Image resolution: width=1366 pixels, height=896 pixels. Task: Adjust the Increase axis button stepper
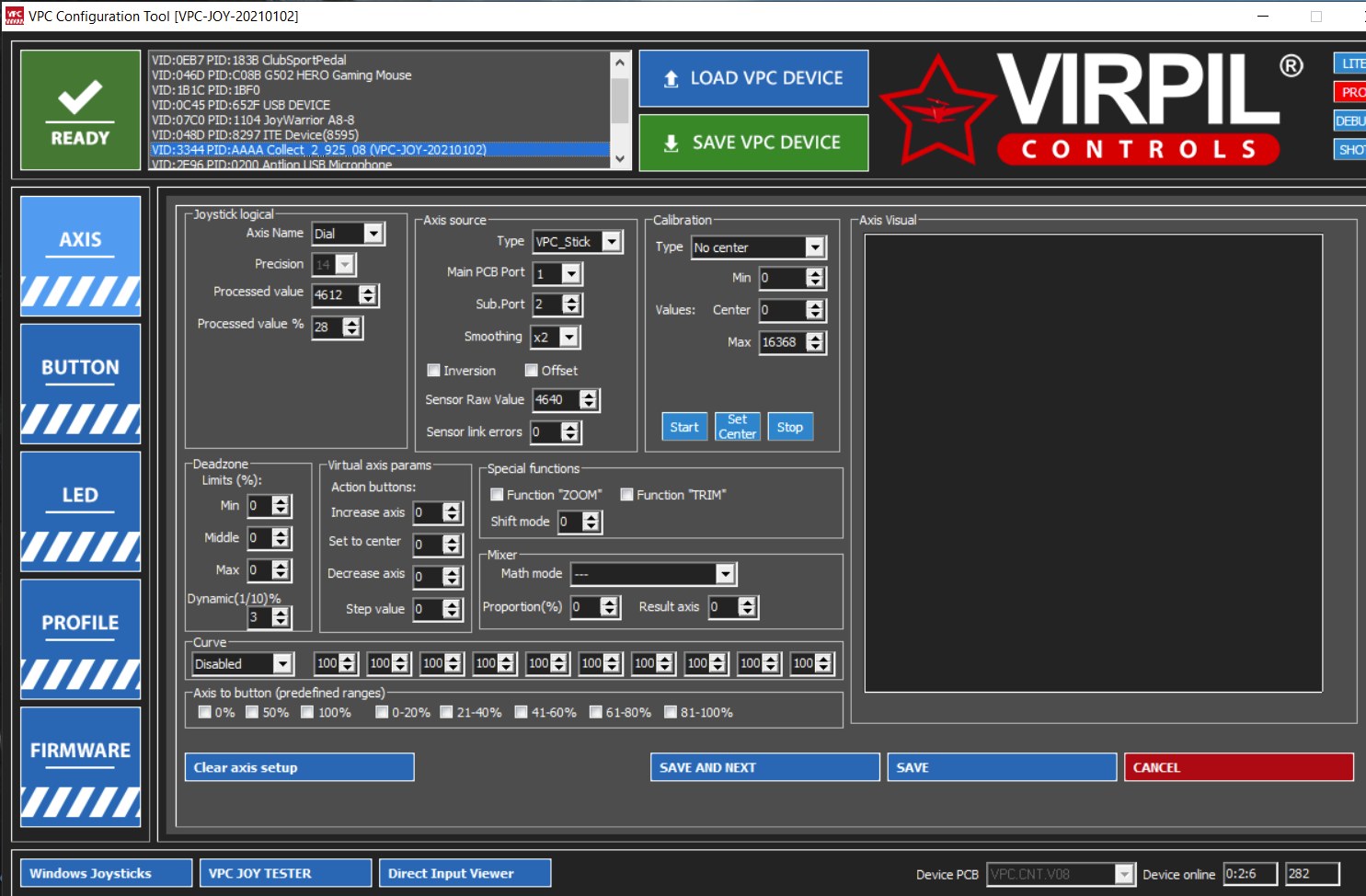click(x=452, y=512)
